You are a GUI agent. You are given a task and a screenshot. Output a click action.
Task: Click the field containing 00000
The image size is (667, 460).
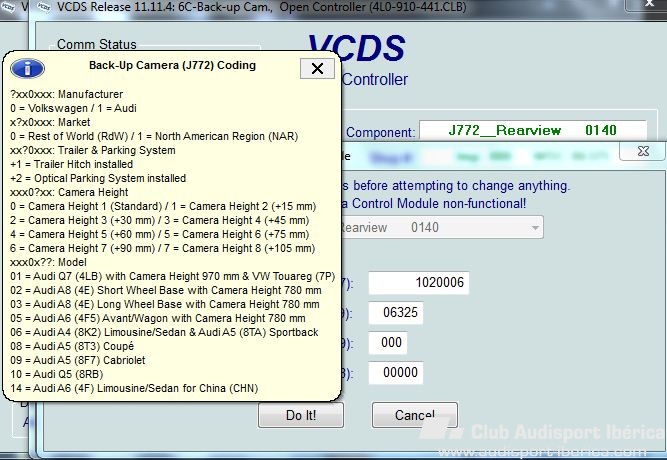[x=396, y=373]
